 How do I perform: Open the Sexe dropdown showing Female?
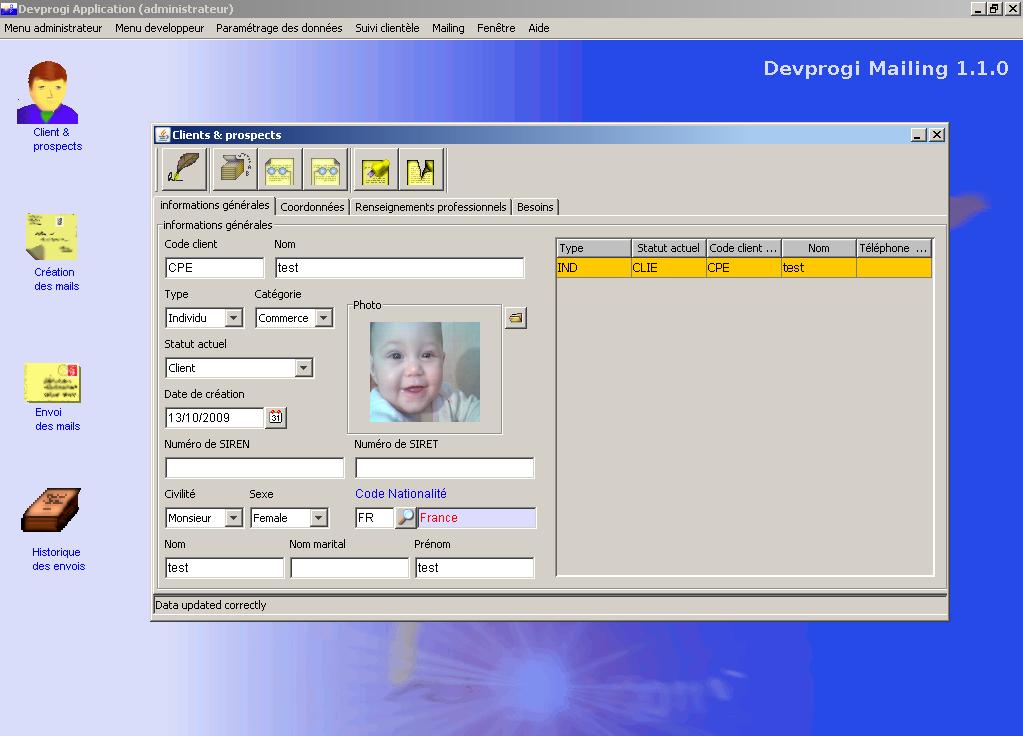click(318, 518)
